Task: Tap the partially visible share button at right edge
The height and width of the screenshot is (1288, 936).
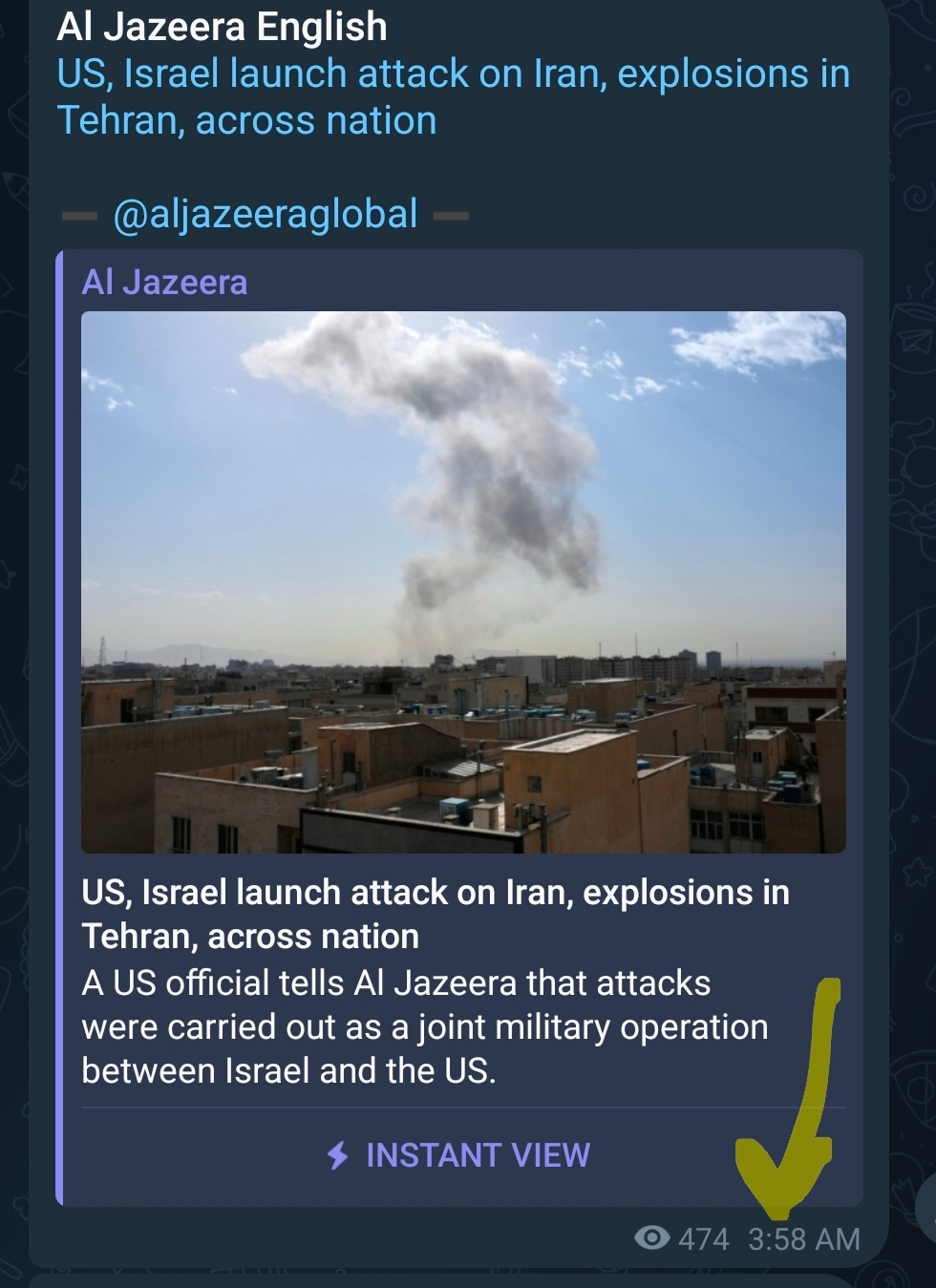Action: (926, 1208)
